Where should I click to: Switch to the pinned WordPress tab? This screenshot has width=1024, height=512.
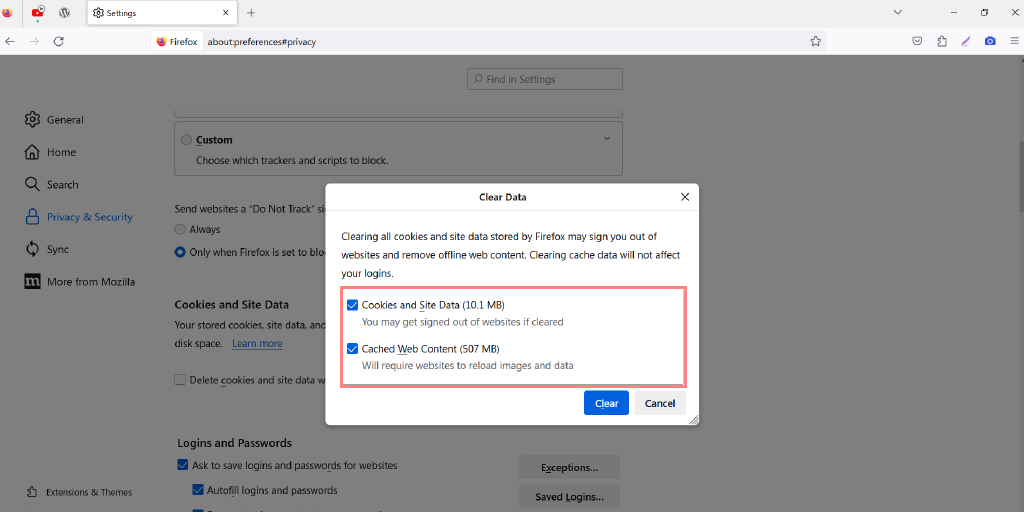tap(65, 13)
